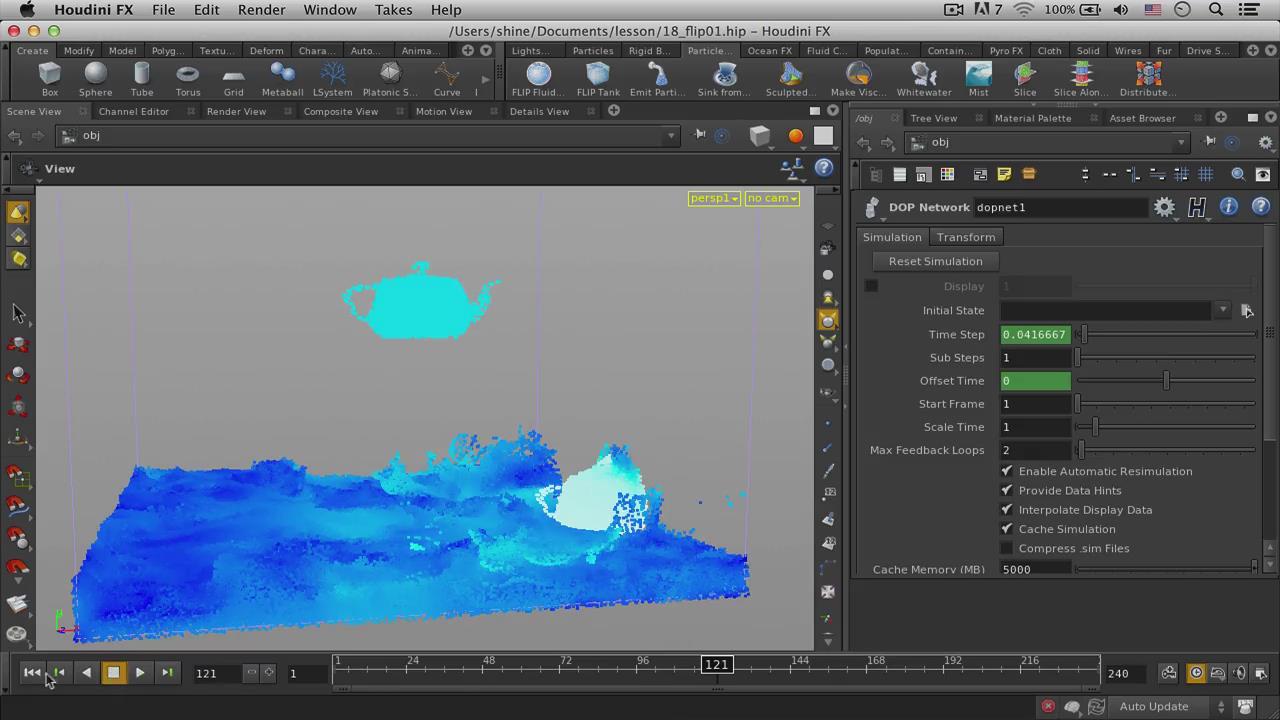Screen dimensions: 1280x720
Task: Click the Start Frame input field
Action: [1036, 404]
